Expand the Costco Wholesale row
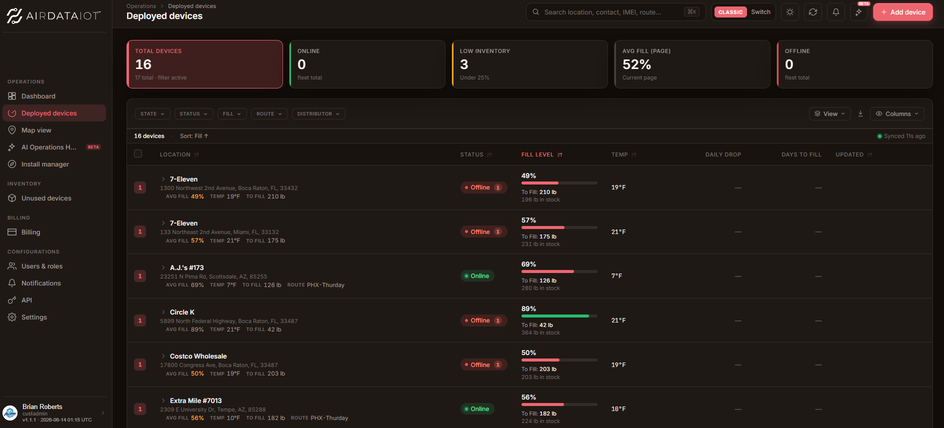Viewport: 944px width, 428px height. [x=163, y=356]
